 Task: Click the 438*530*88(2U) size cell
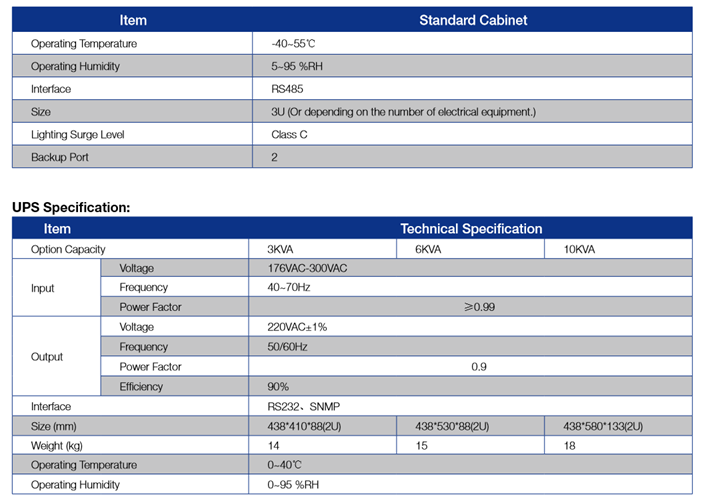[452, 426]
